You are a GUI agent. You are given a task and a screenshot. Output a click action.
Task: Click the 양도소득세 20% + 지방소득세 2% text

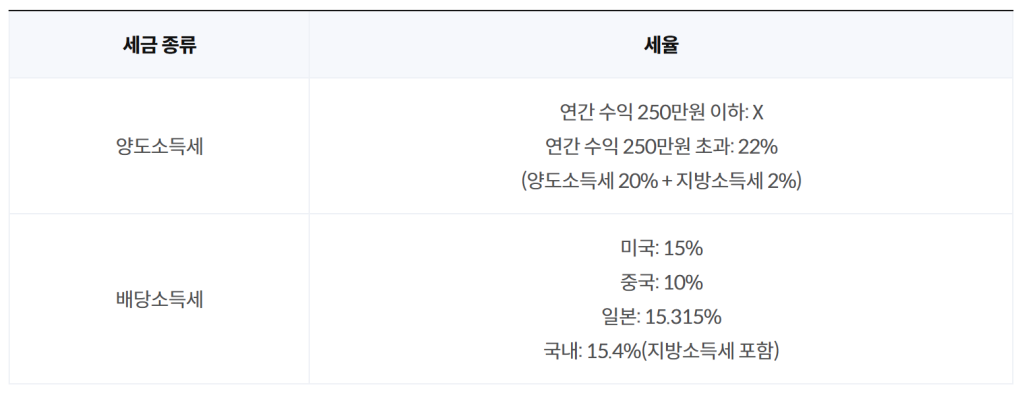pyautogui.click(x=661, y=181)
